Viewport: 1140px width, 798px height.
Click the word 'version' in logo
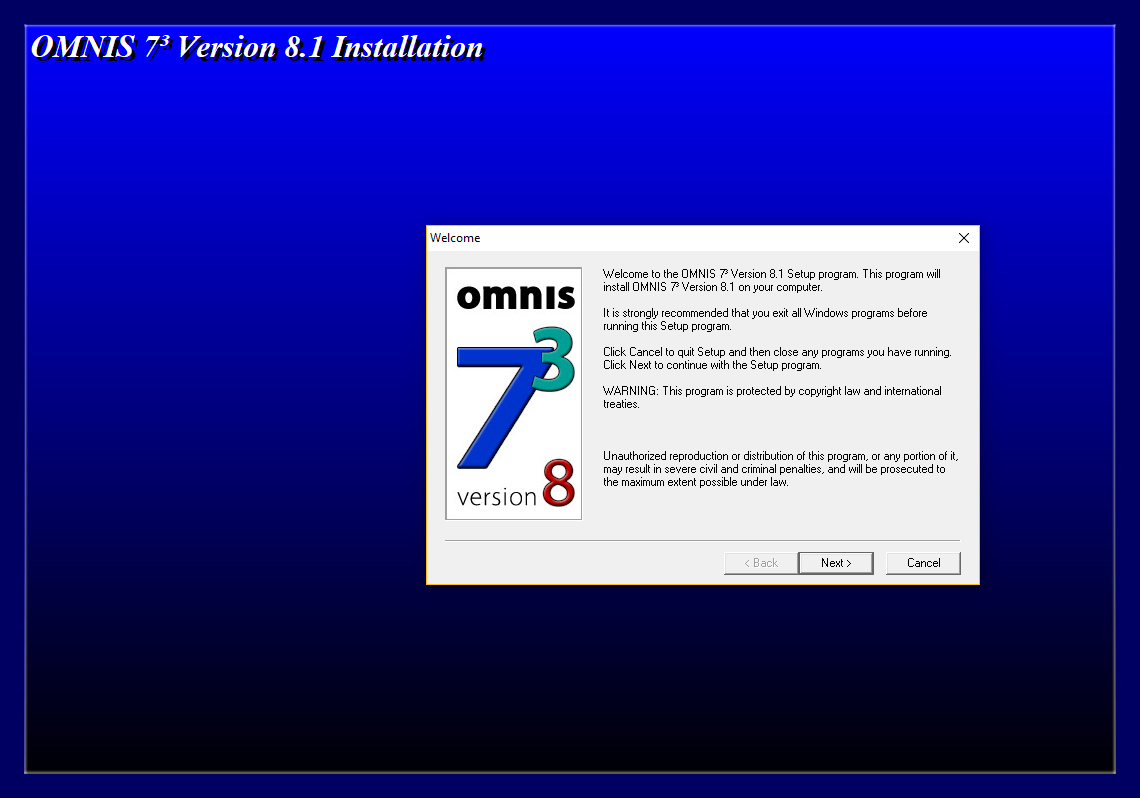[496, 496]
